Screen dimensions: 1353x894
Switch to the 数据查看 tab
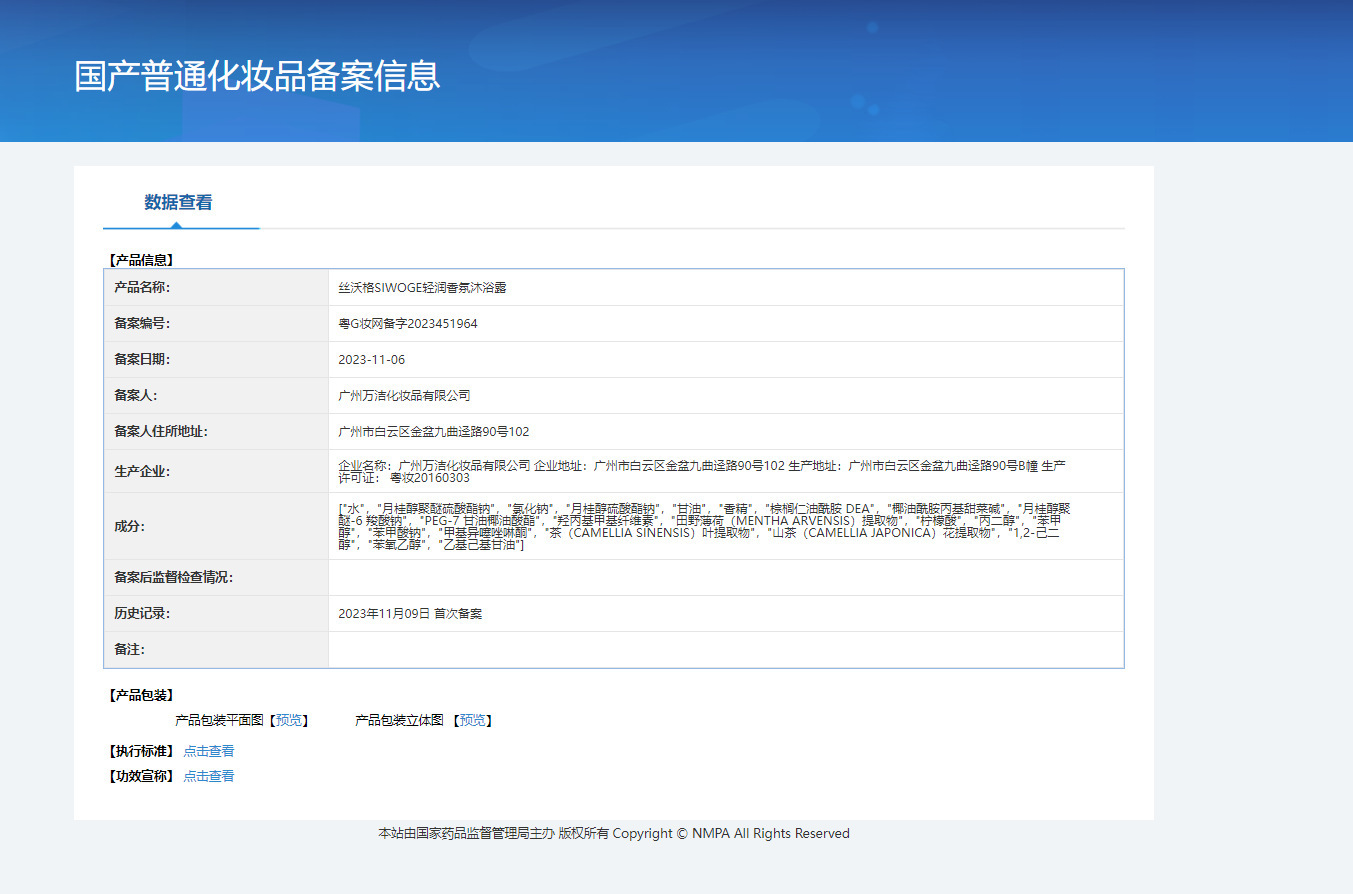[178, 202]
